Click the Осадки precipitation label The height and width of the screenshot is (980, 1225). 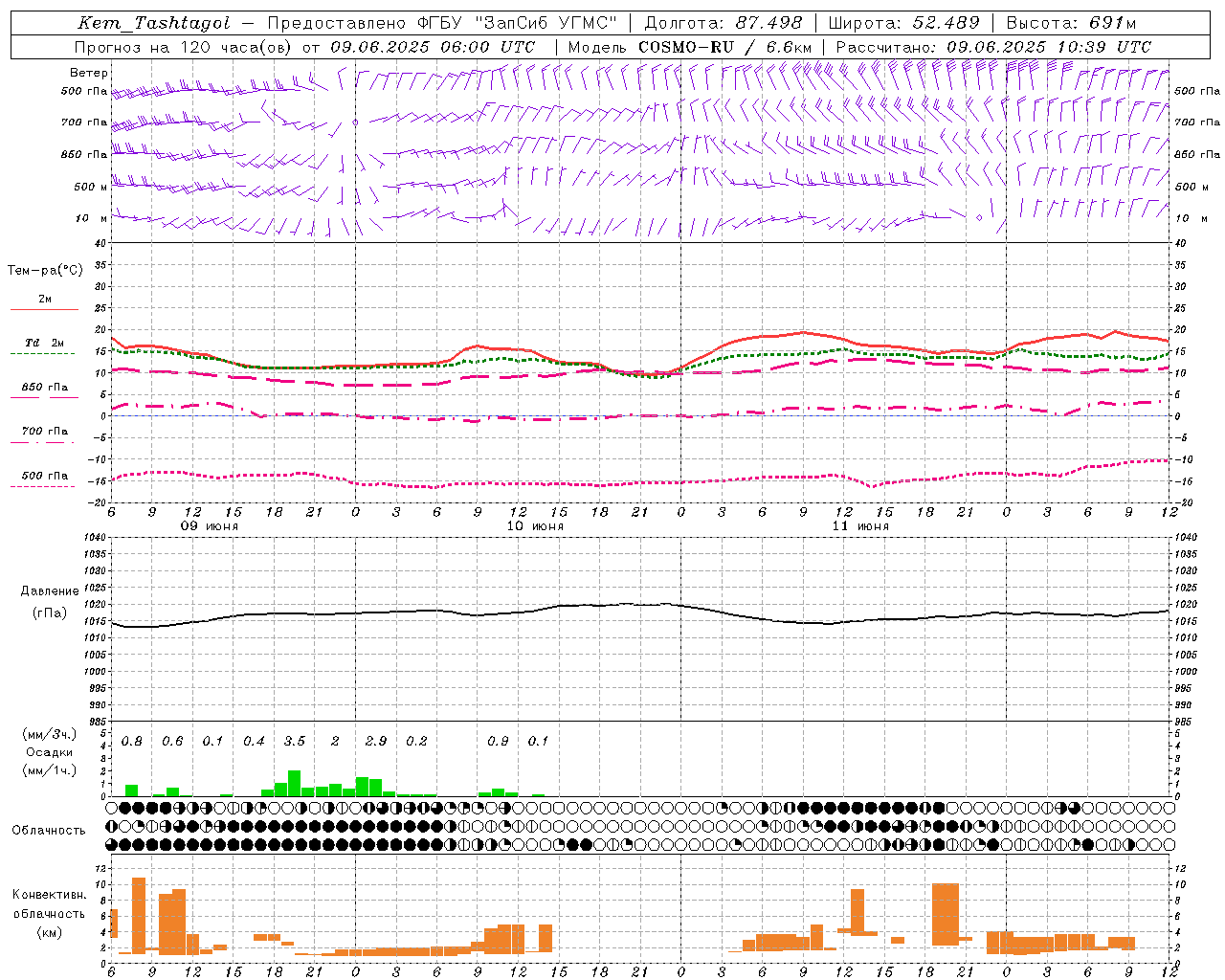pyautogui.click(x=50, y=752)
